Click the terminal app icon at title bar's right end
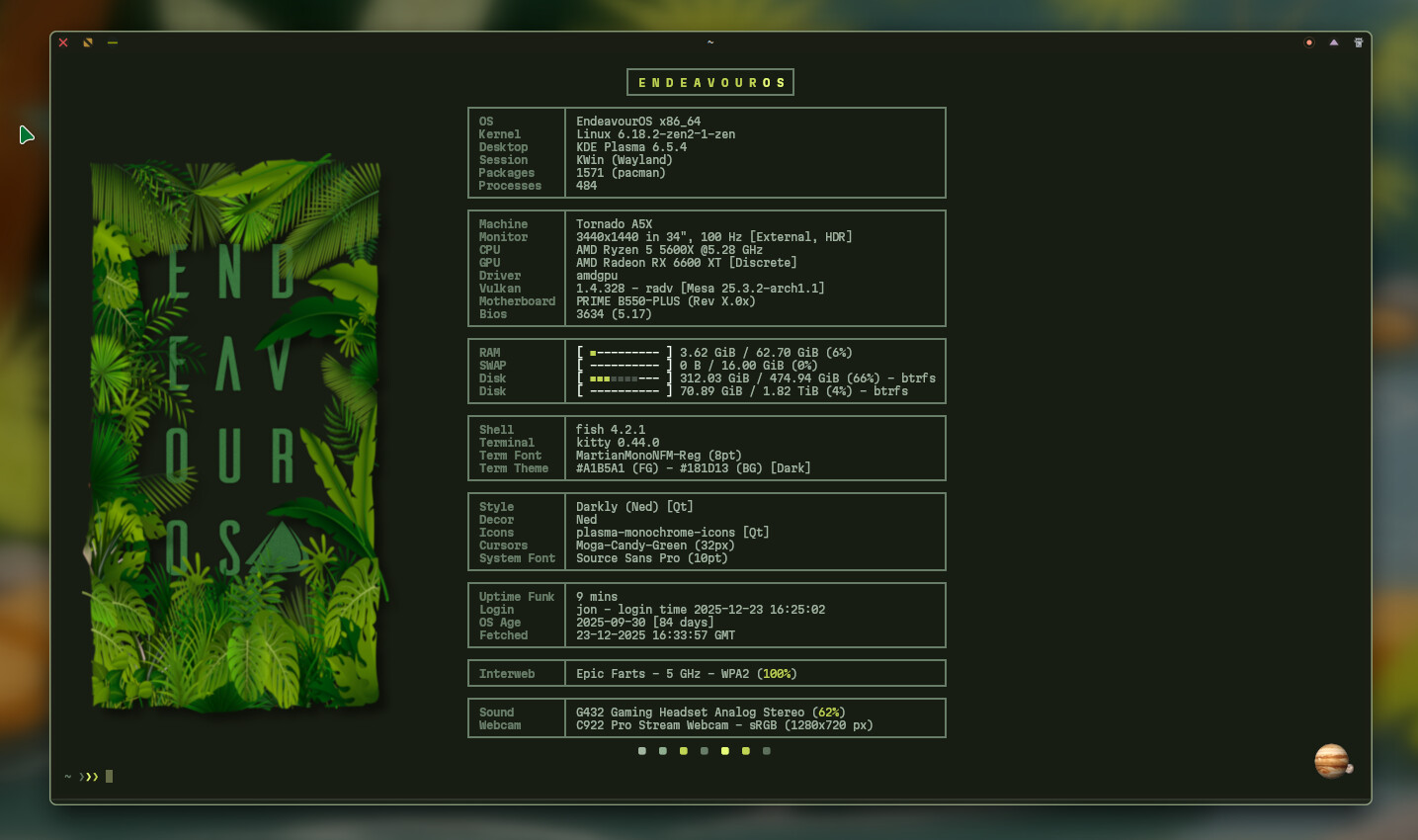This screenshot has height=840, width=1418. (1359, 42)
